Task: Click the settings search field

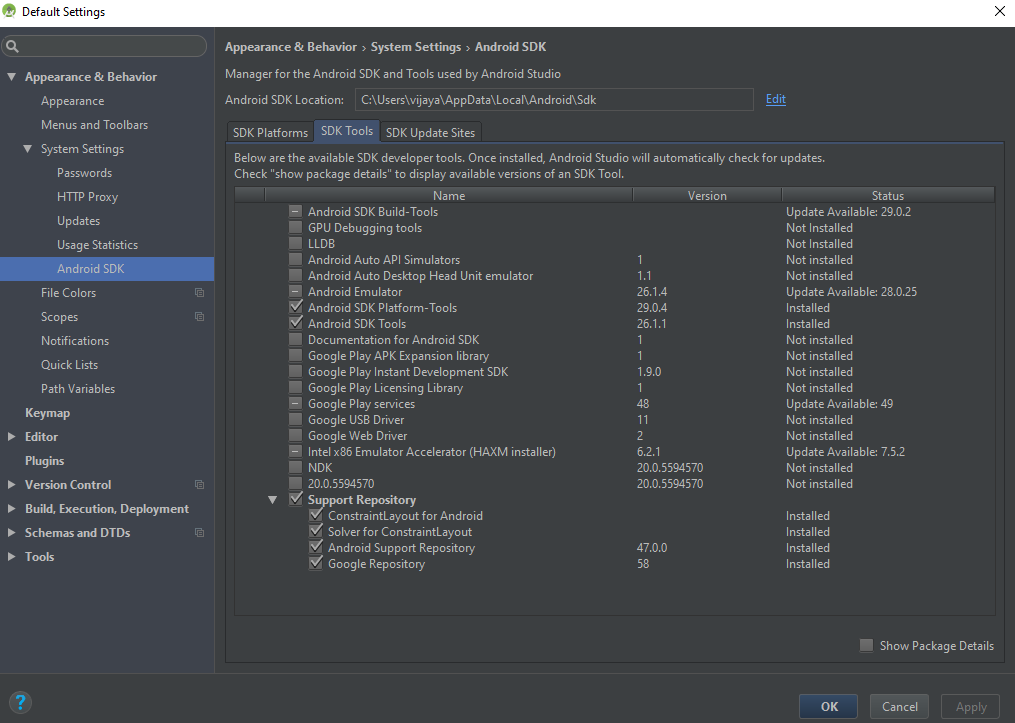Action: [104, 46]
